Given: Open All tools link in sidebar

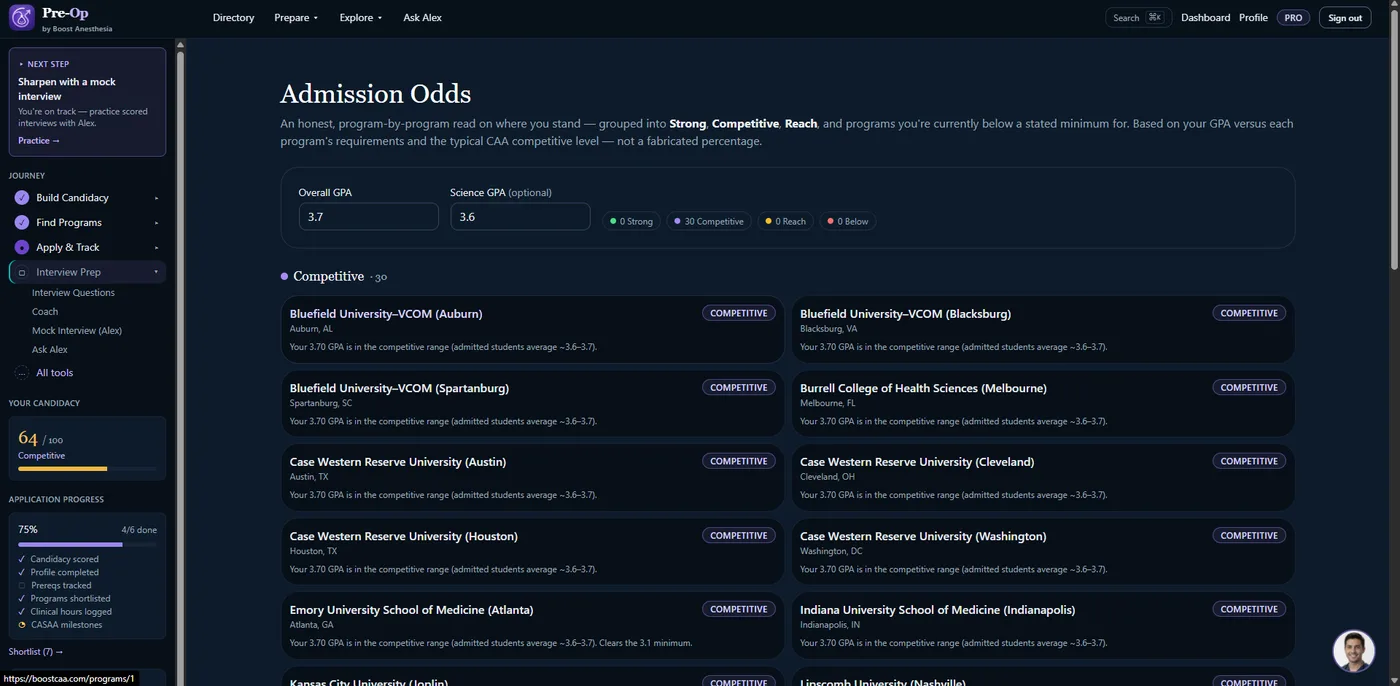Looking at the screenshot, I should [x=54, y=373].
